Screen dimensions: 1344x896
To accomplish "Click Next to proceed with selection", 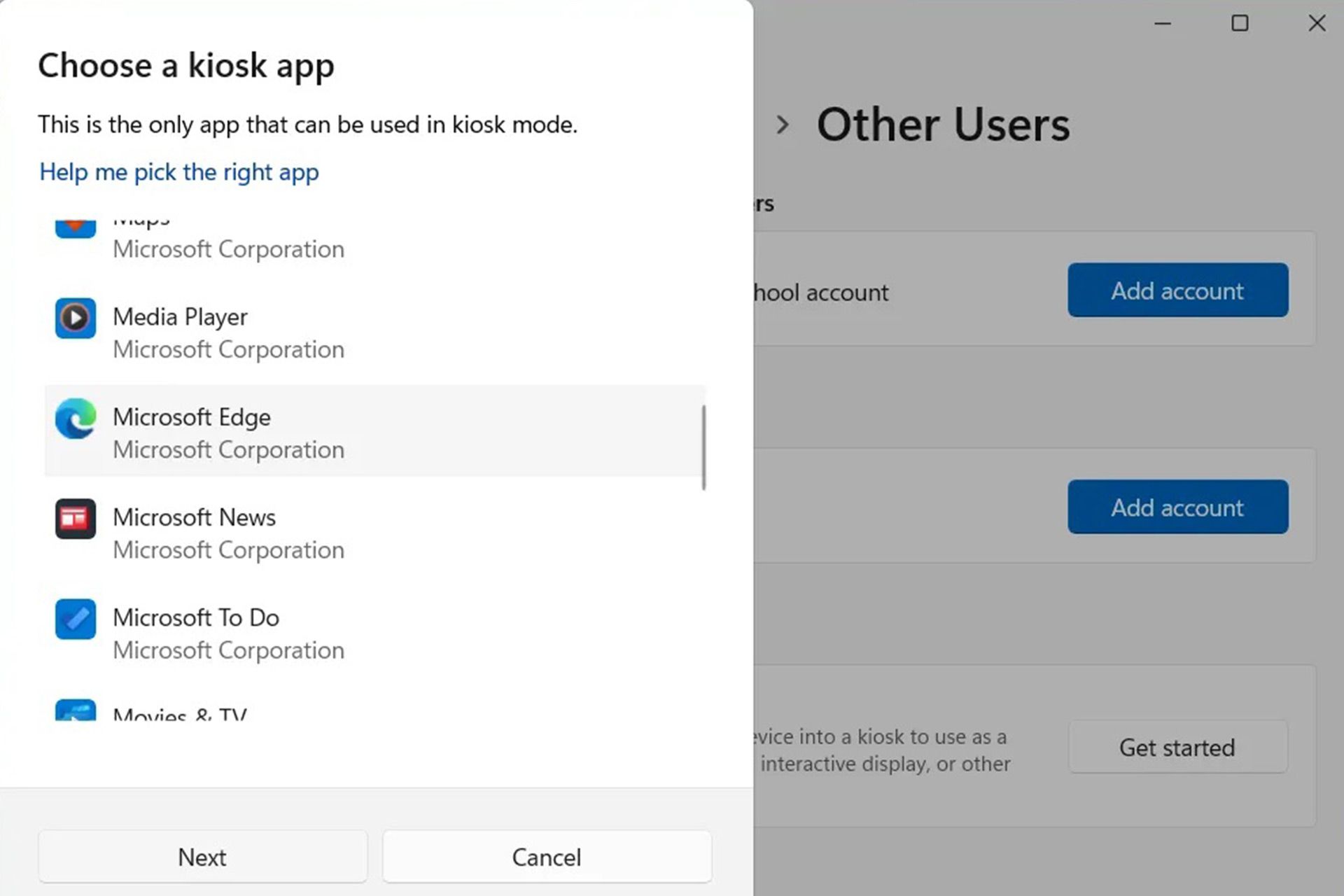I will [202, 857].
